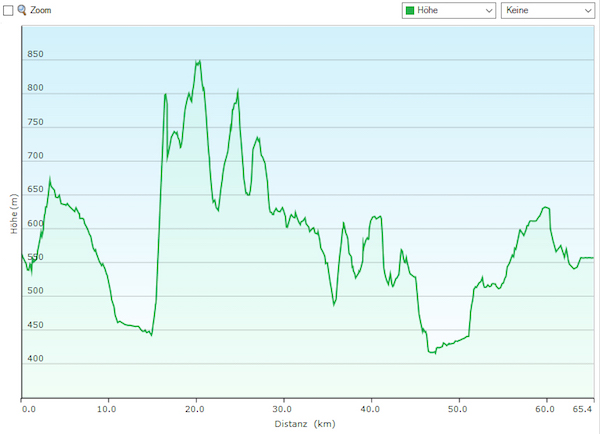The height and width of the screenshot is (434, 600).
Task: Click the 450 elevation axis label
Action: point(35,325)
